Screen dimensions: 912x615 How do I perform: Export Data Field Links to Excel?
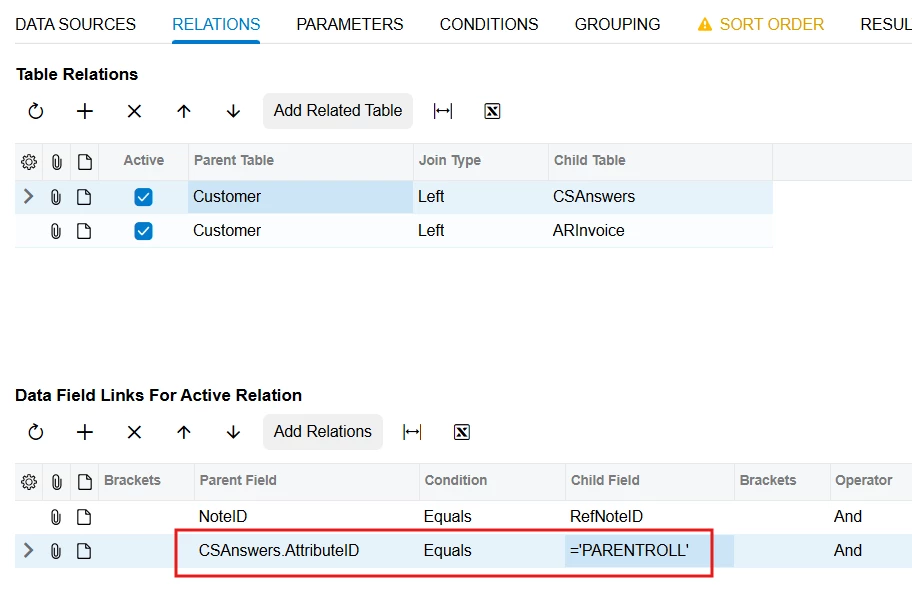[x=462, y=432]
